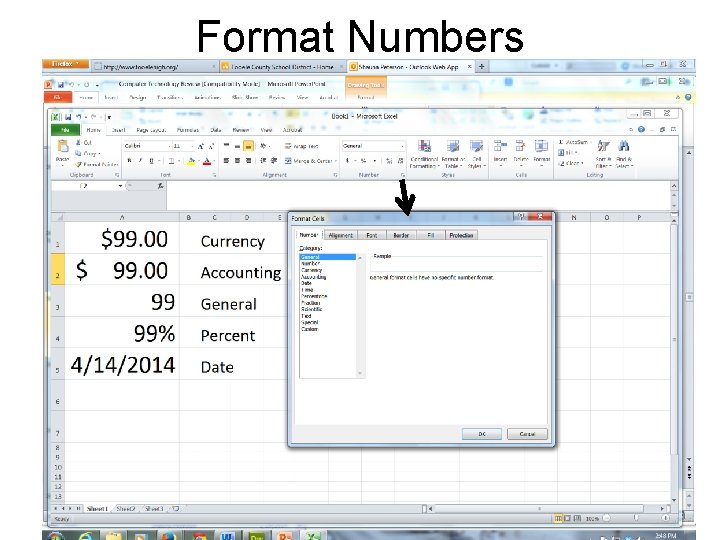Select Currency in Category list

tap(312, 270)
